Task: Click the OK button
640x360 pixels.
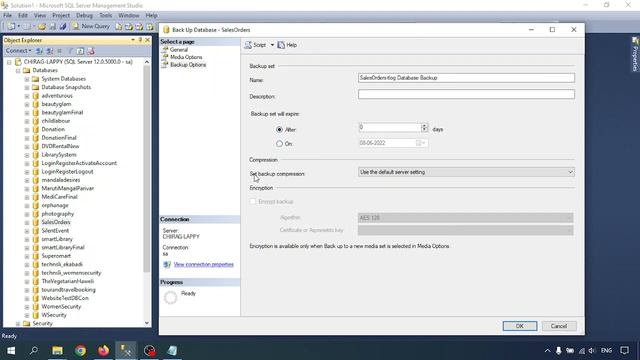Action: (x=520, y=326)
